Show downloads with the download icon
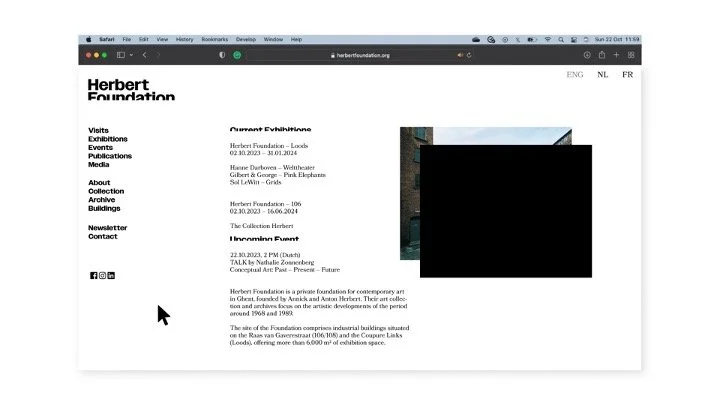This screenshot has height=405, width=720. pos(587,55)
